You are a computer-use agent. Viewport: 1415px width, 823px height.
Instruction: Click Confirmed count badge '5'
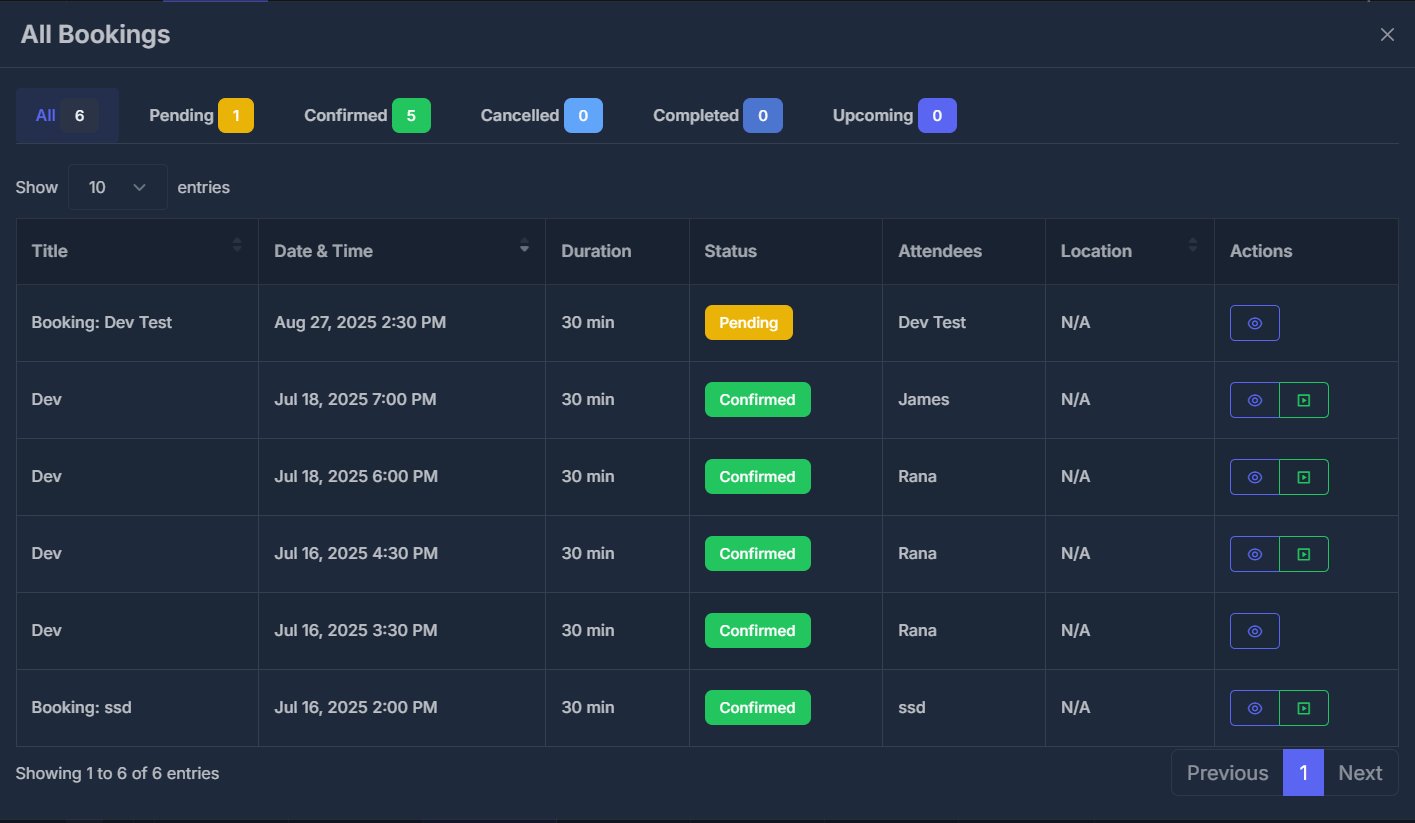coord(411,116)
